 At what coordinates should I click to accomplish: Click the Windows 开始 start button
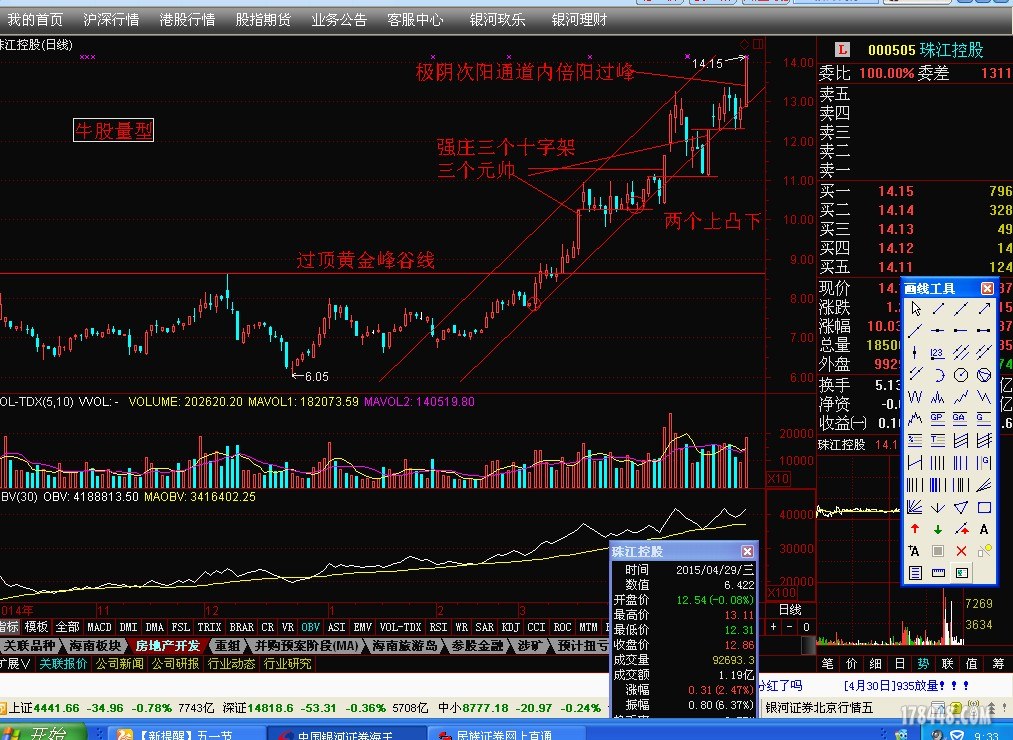click(x=40, y=733)
